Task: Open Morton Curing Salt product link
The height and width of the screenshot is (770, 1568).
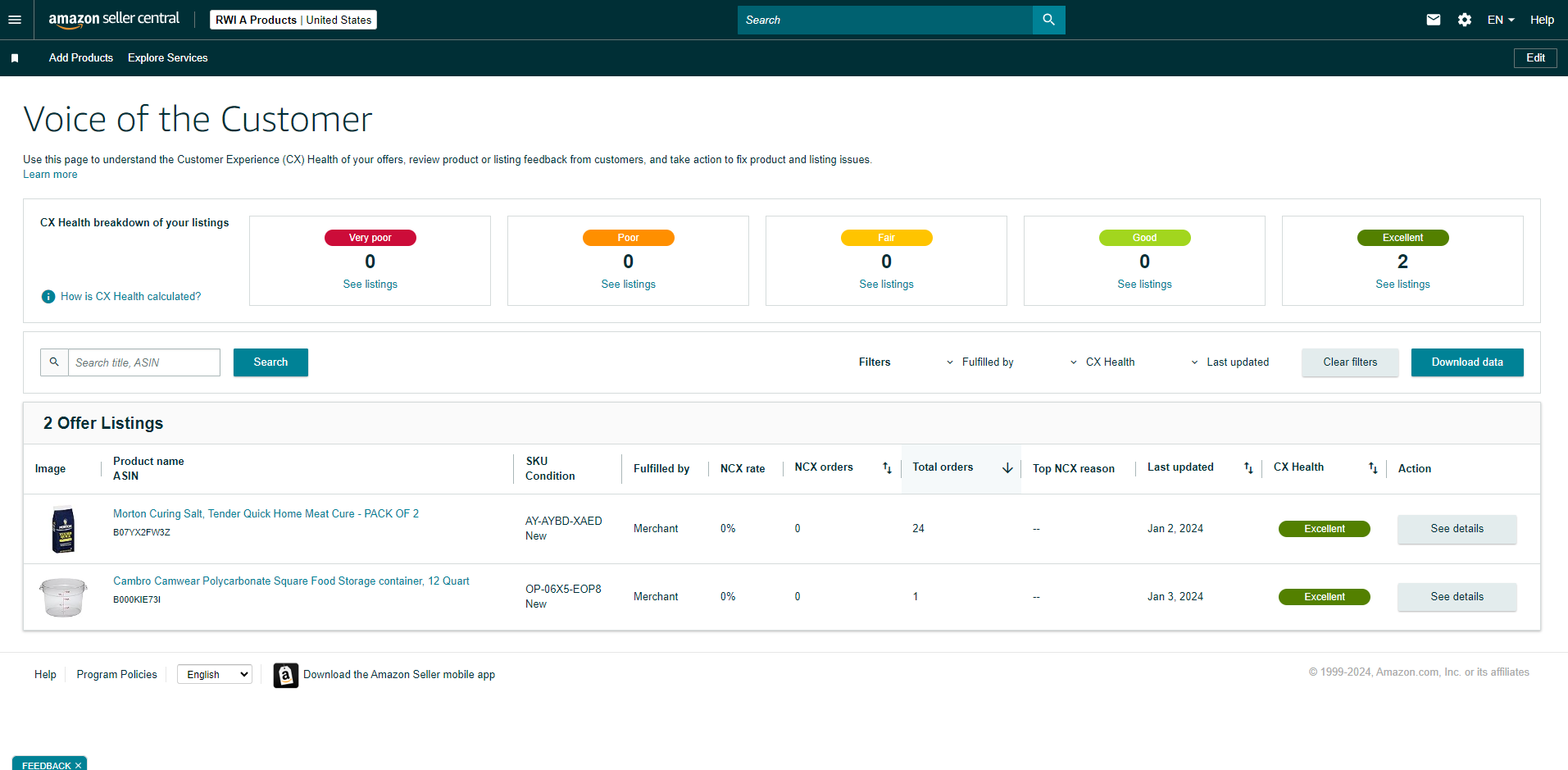Action: (266, 514)
